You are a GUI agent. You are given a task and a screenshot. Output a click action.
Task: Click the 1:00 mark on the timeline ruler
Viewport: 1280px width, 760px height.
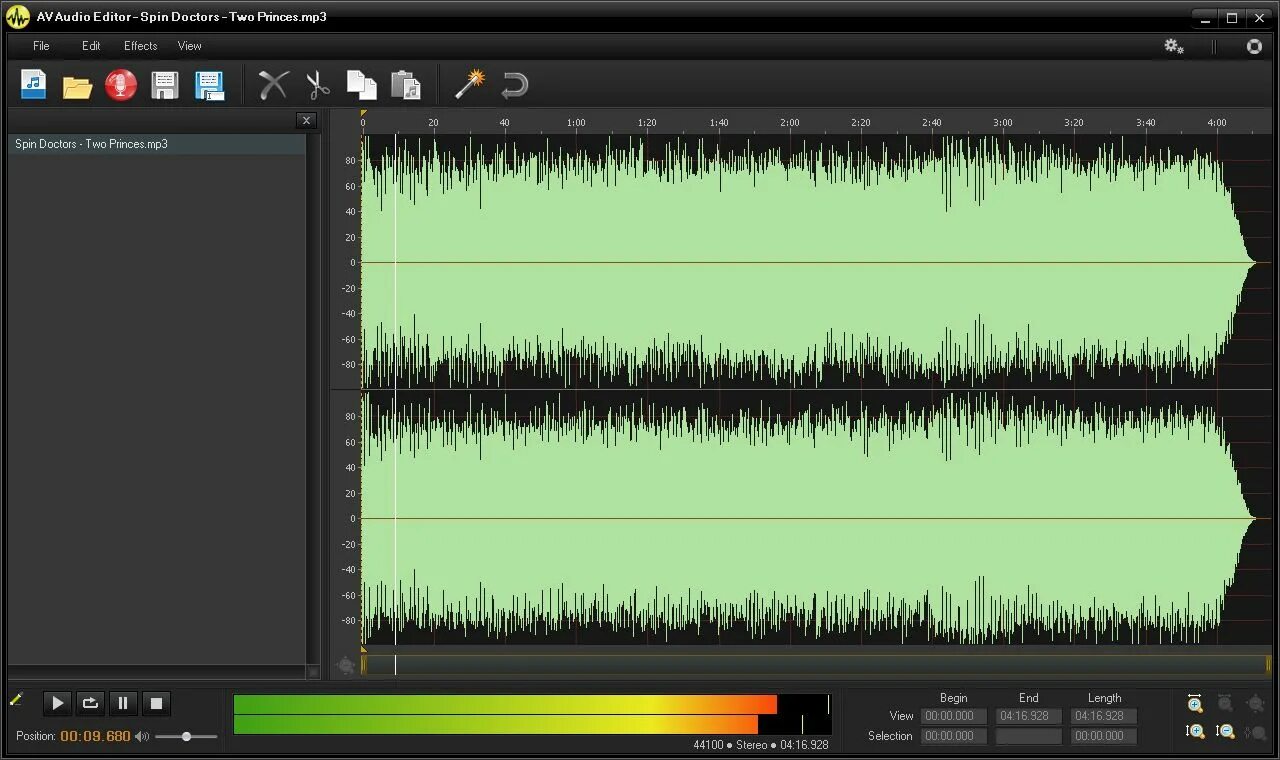click(x=576, y=123)
